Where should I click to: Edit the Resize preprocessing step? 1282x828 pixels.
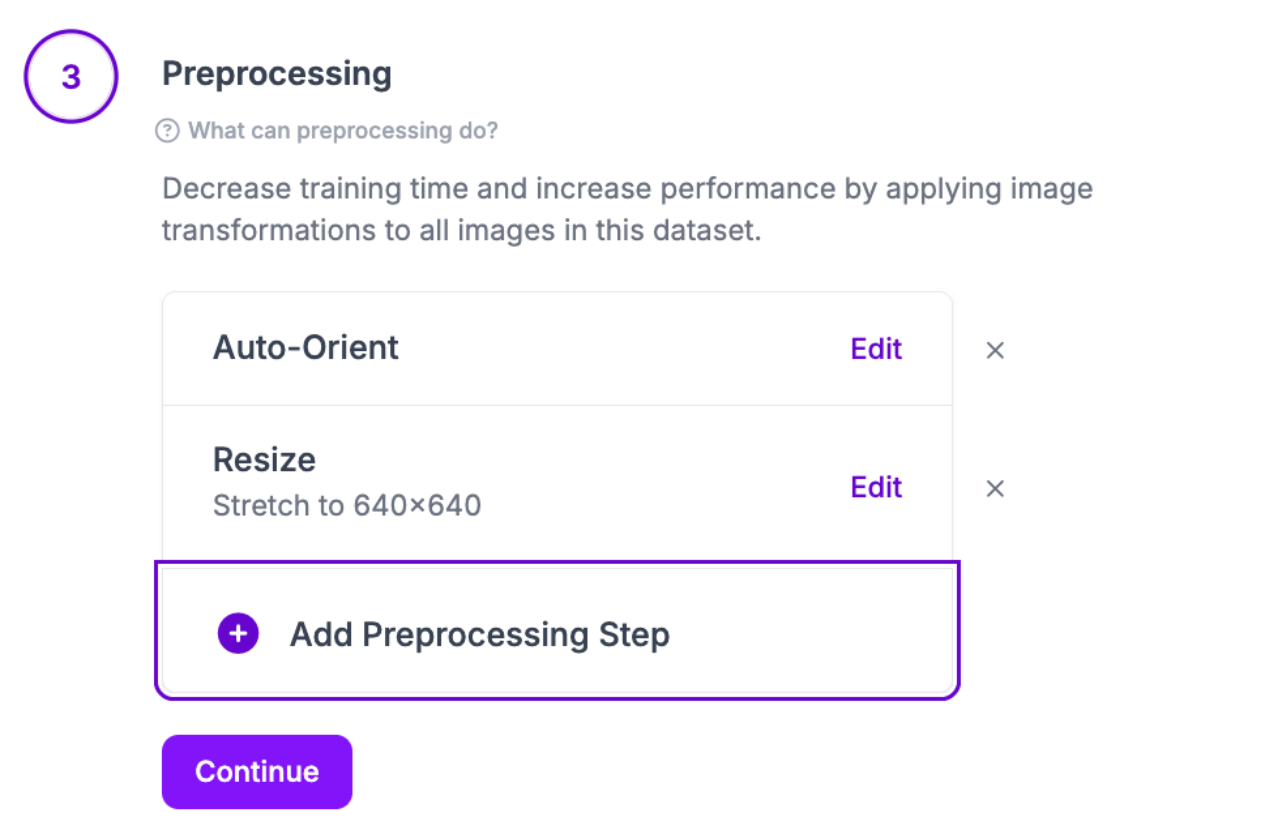[x=876, y=487]
